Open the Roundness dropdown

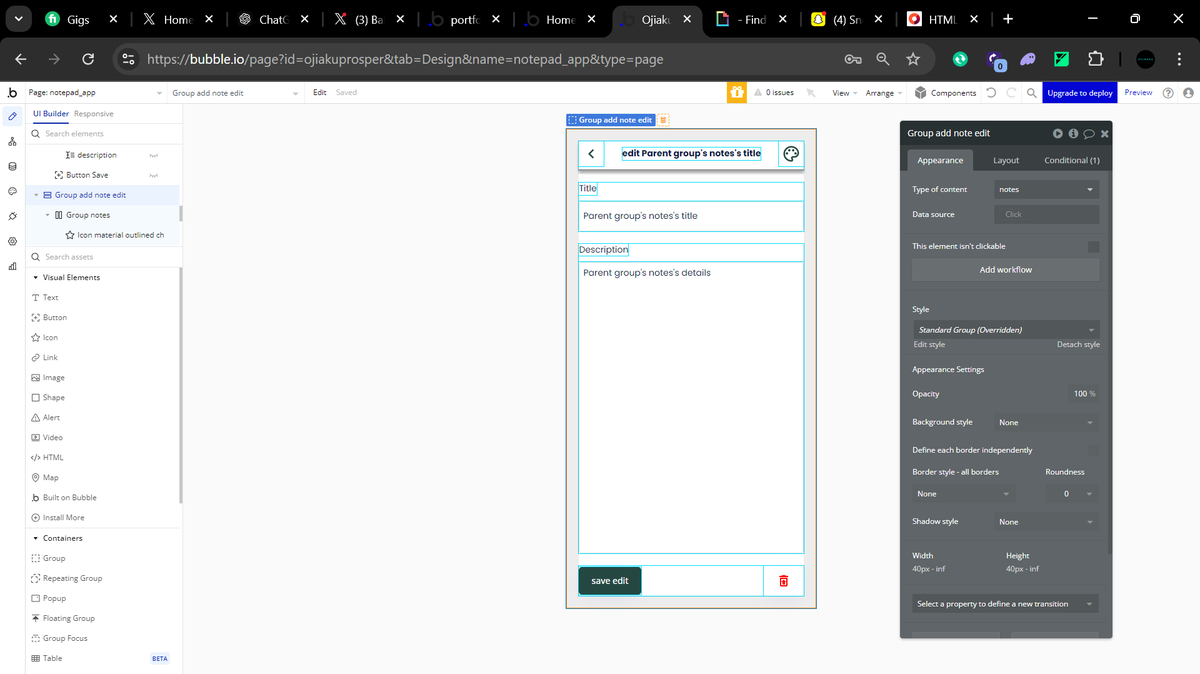tap(1072, 494)
